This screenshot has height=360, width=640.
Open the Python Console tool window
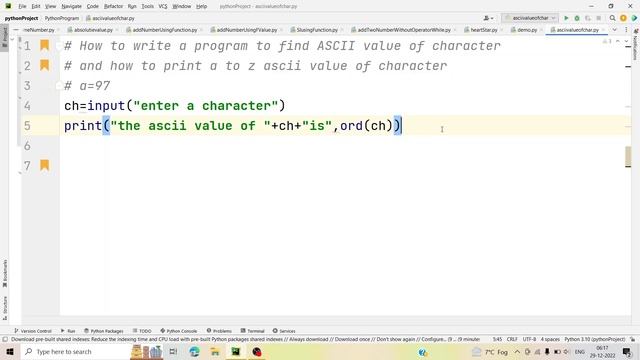pos(179,331)
